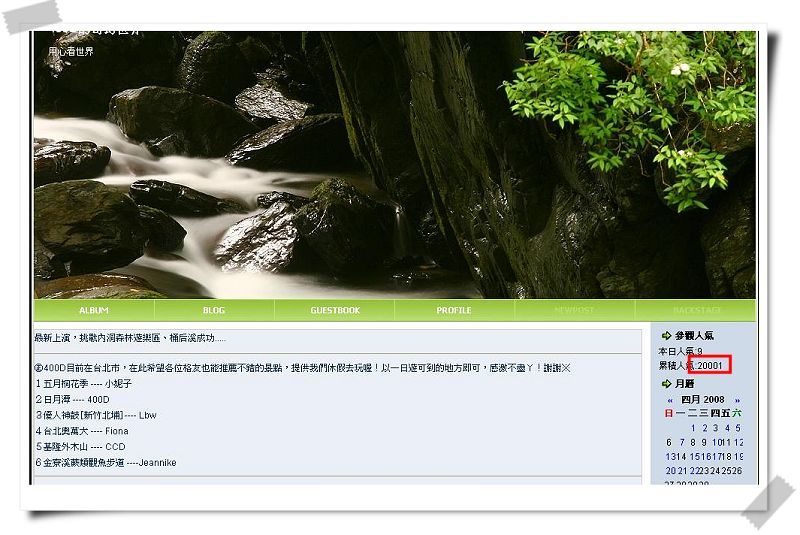Open the BLOG tab
This screenshot has width=800, height=535.
[x=214, y=310]
